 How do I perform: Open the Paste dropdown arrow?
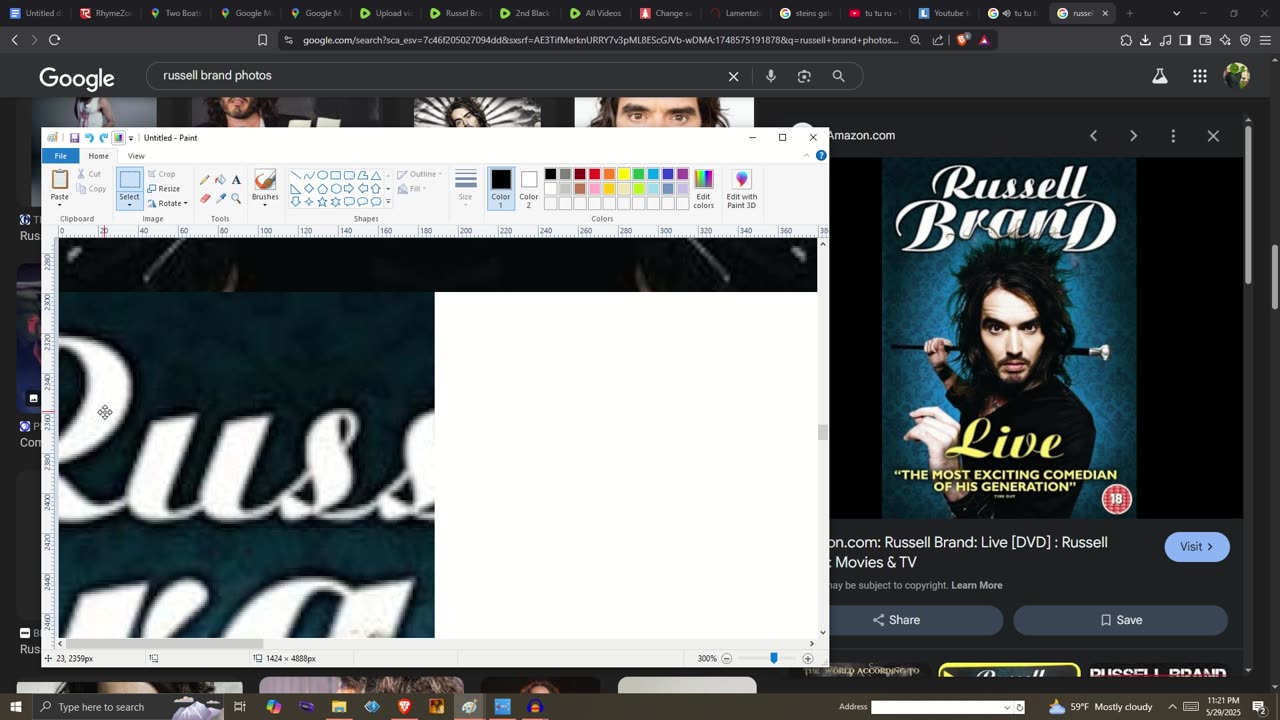tap(60, 205)
